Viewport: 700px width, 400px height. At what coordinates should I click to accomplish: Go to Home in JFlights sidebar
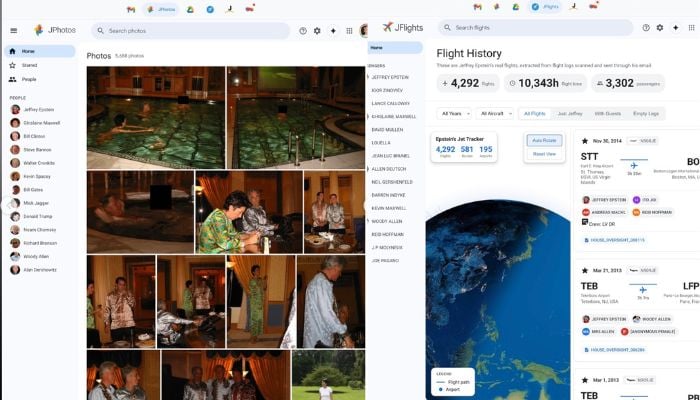point(395,48)
